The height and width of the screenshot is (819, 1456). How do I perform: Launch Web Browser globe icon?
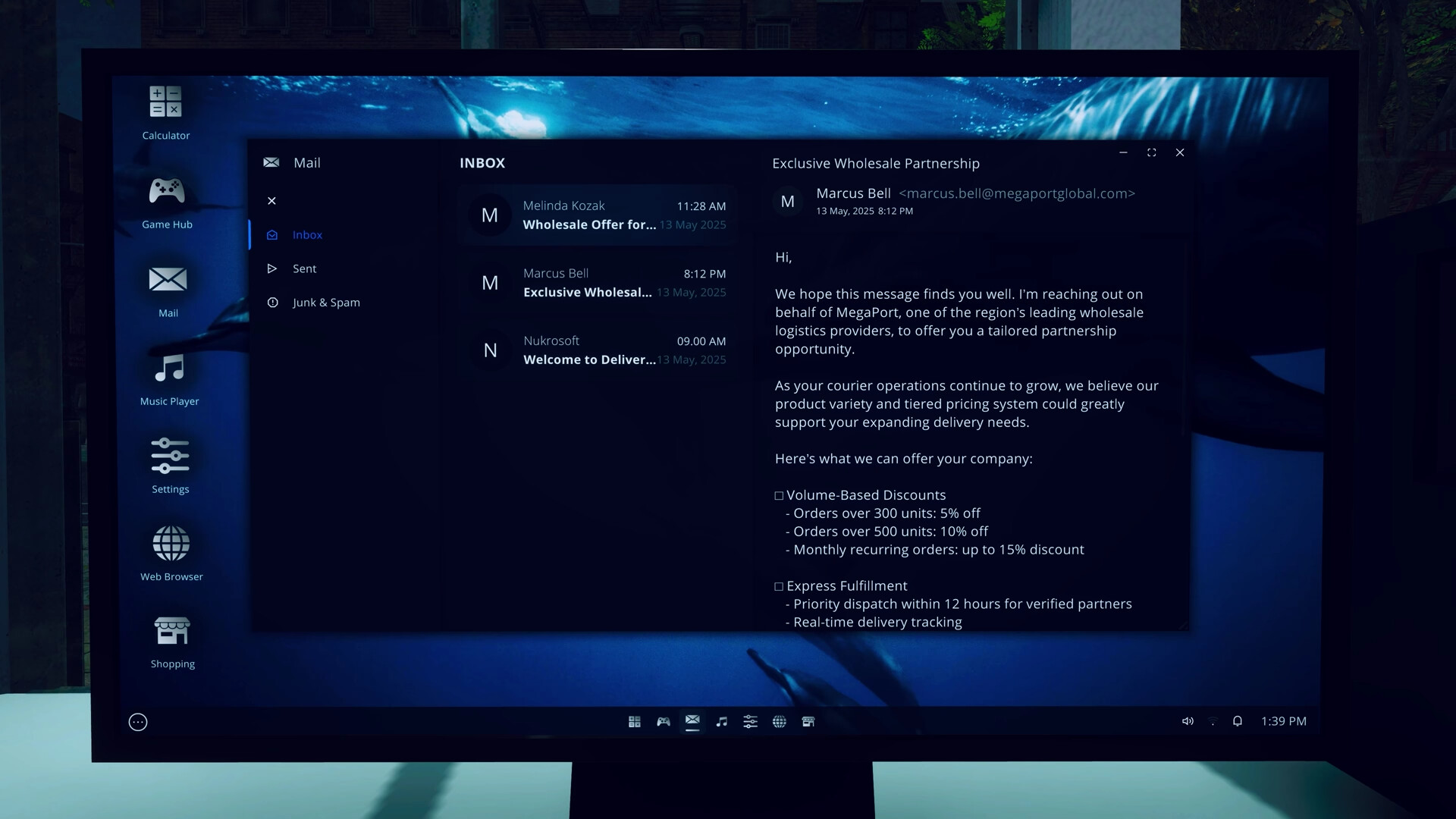pyautogui.click(x=171, y=544)
